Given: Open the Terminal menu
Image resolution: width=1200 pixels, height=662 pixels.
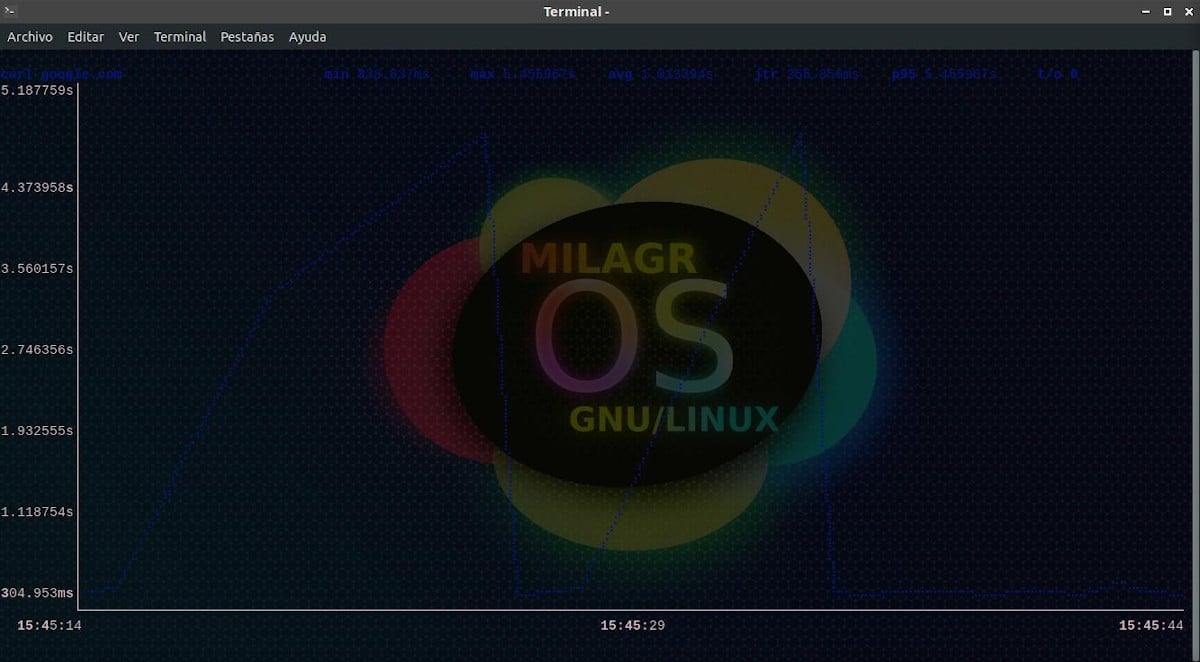Looking at the screenshot, I should coord(180,37).
